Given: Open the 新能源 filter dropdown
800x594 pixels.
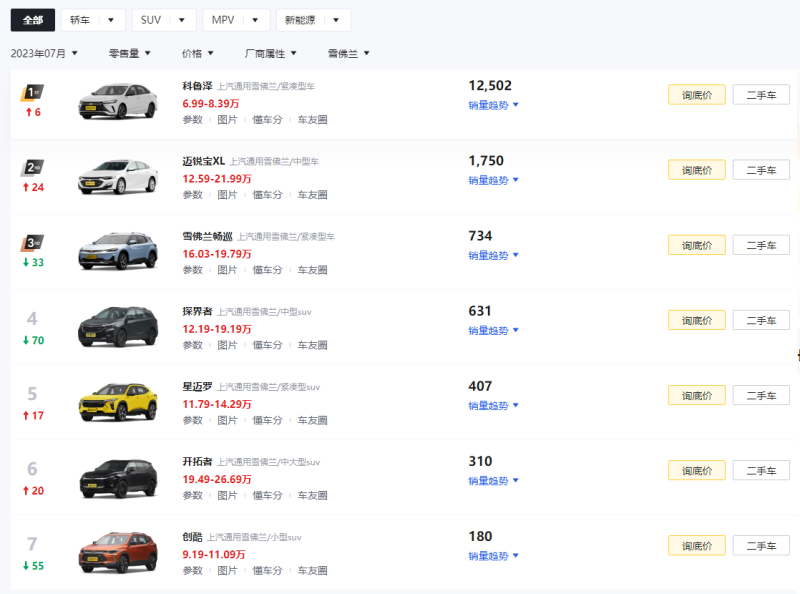Looking at the screenshot, I should tap(313, 20).
